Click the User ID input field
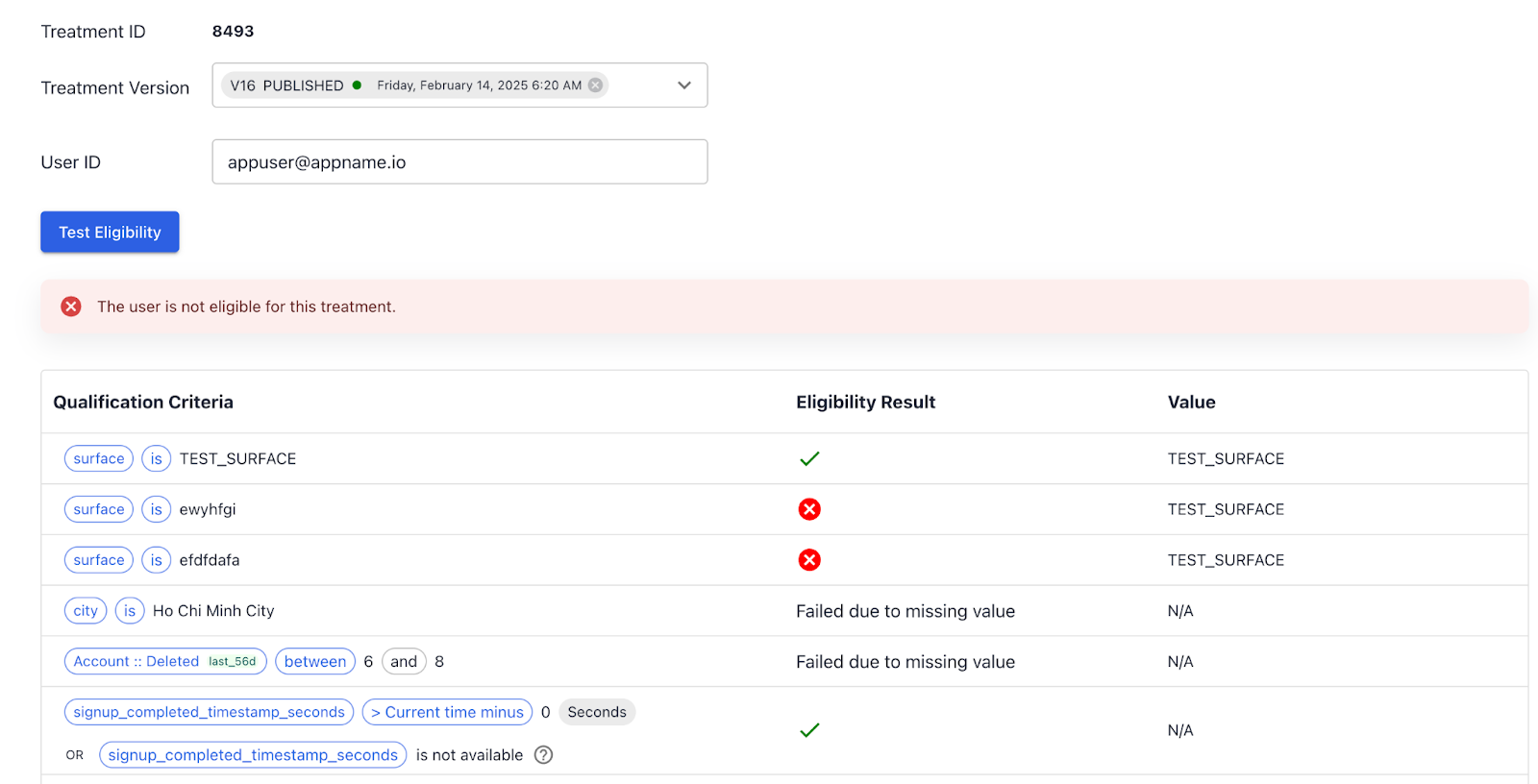This screenshot has height=784, width=1538. coord(459,162)
